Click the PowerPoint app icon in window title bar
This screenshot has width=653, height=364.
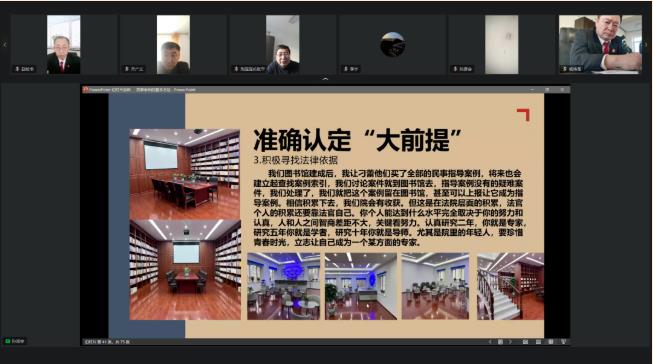pos(85,90)
